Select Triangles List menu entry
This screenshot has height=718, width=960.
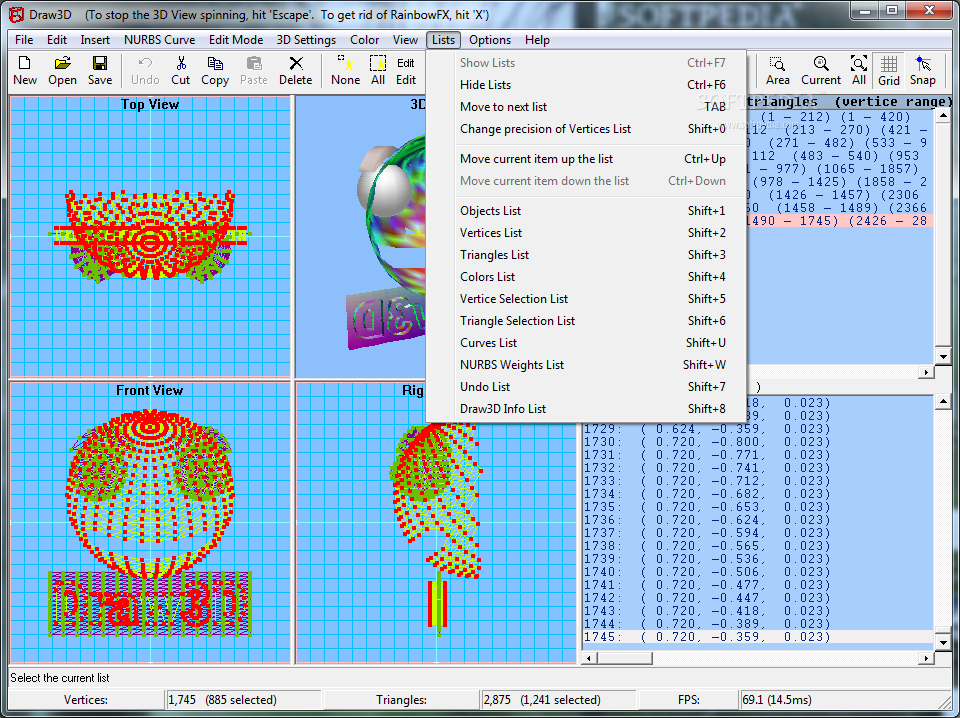[586, 255]
